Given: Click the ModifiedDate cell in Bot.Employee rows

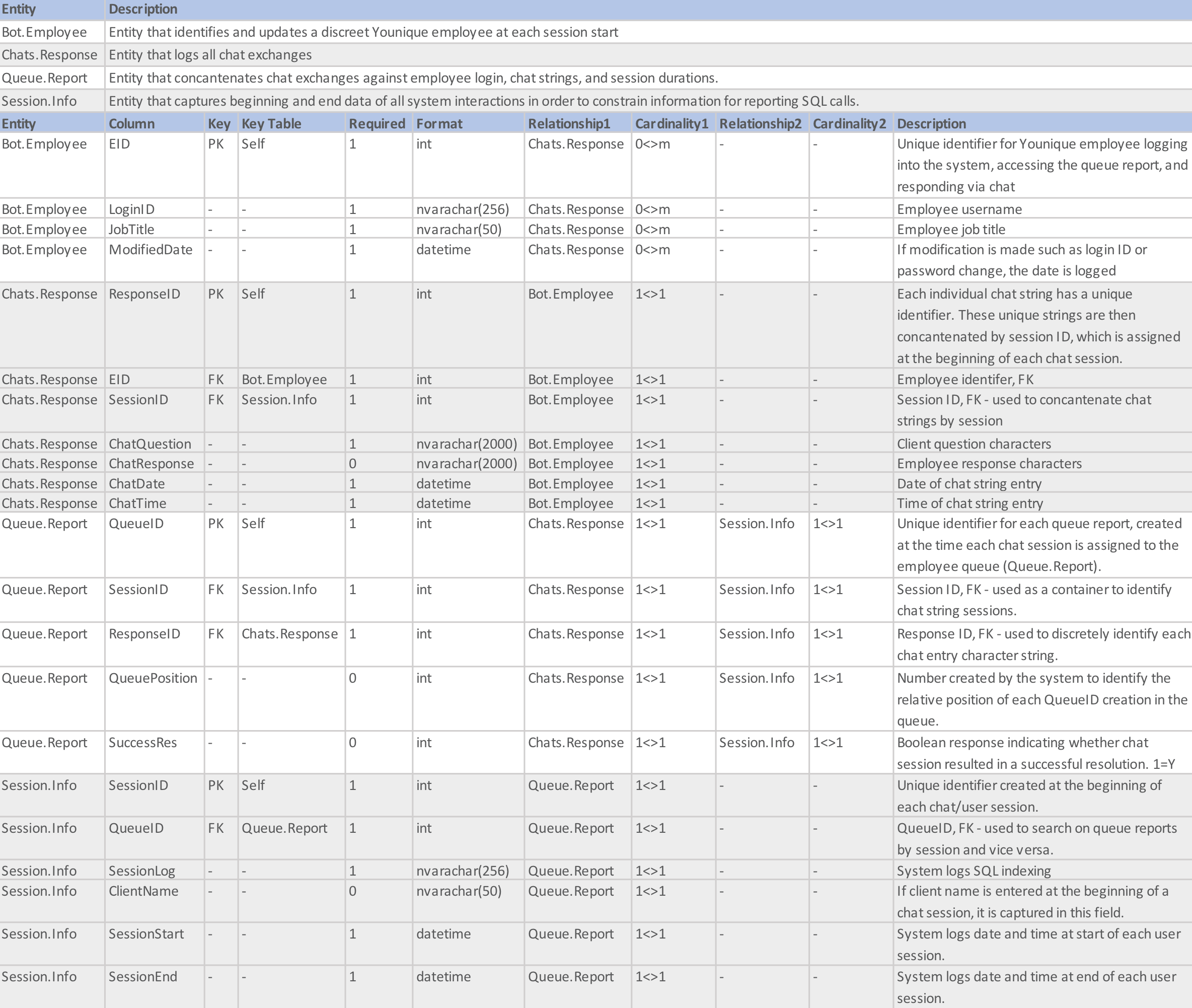Looking at the screenshot, I should click(x=154, y=260).
